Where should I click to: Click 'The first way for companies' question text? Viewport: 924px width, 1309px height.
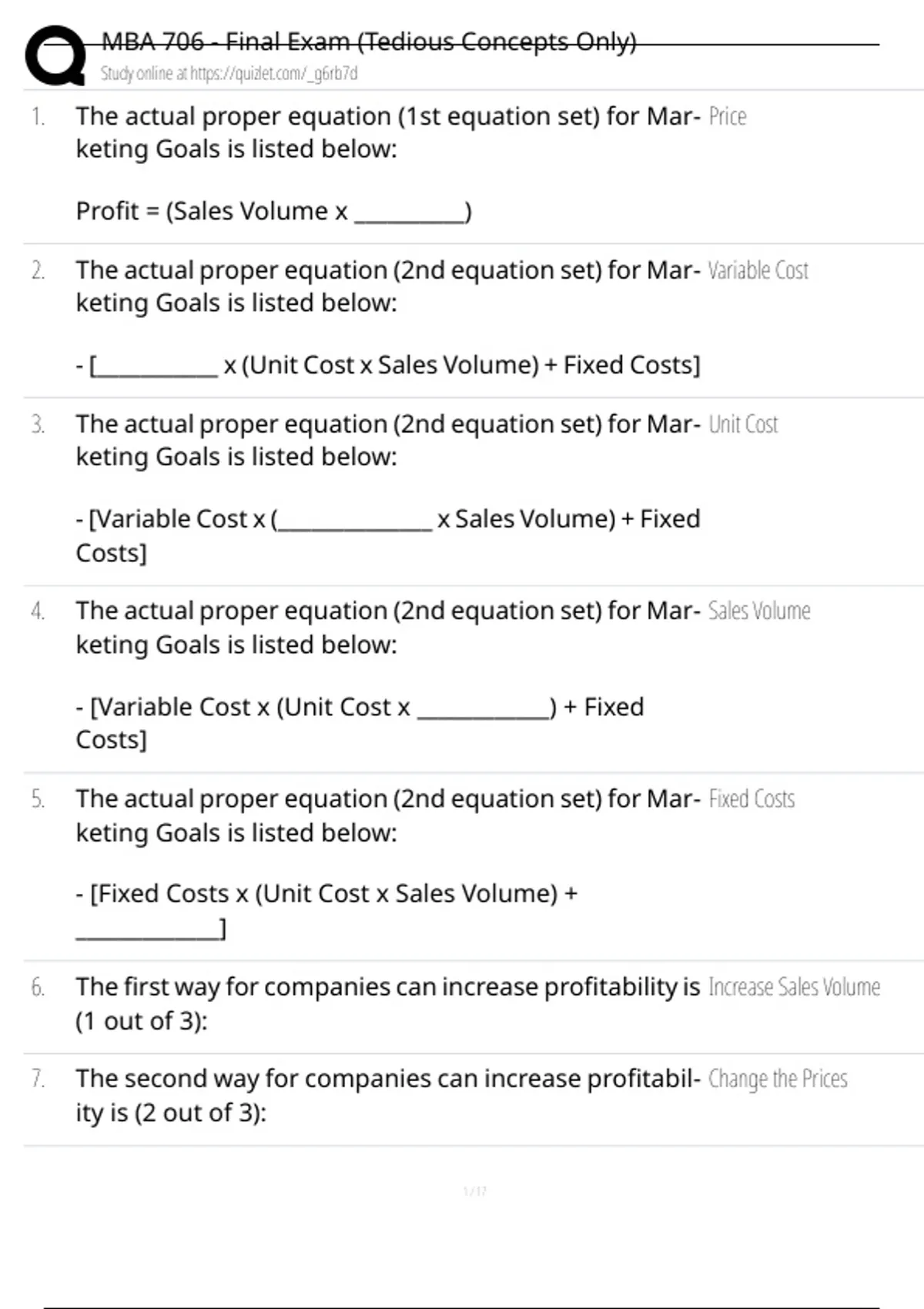[x=387, y=987]
